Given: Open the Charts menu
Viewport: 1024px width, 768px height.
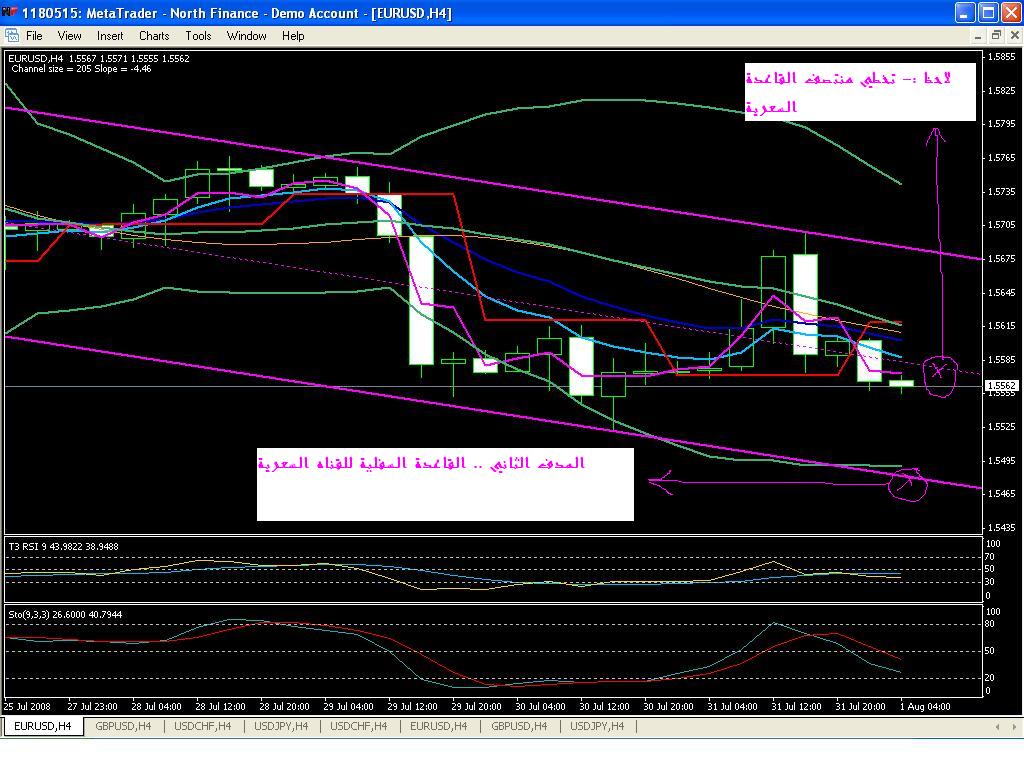Looking at the screenshot, I should click(x=154, y=36).
